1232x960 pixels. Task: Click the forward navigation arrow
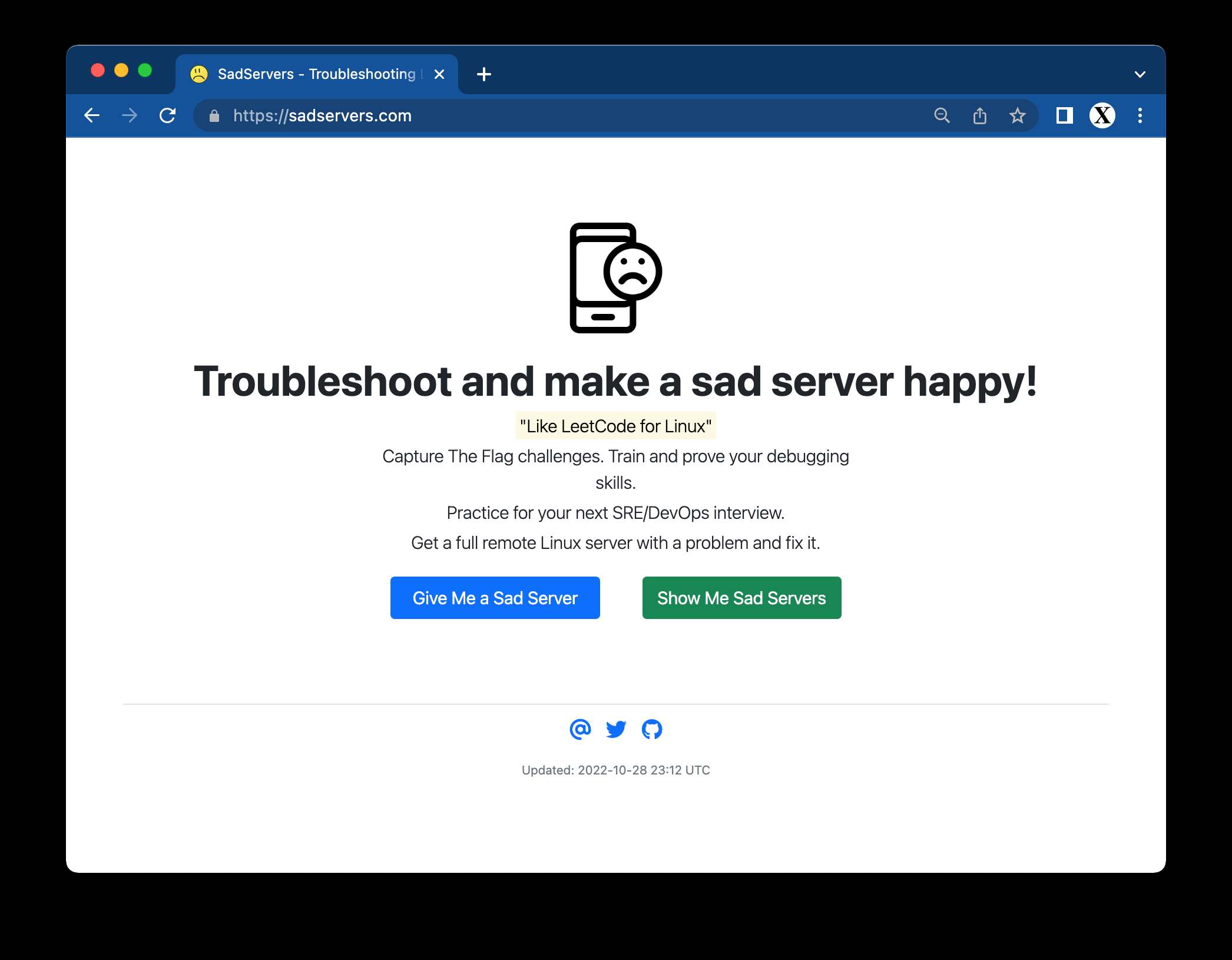(x=130, y=115)
